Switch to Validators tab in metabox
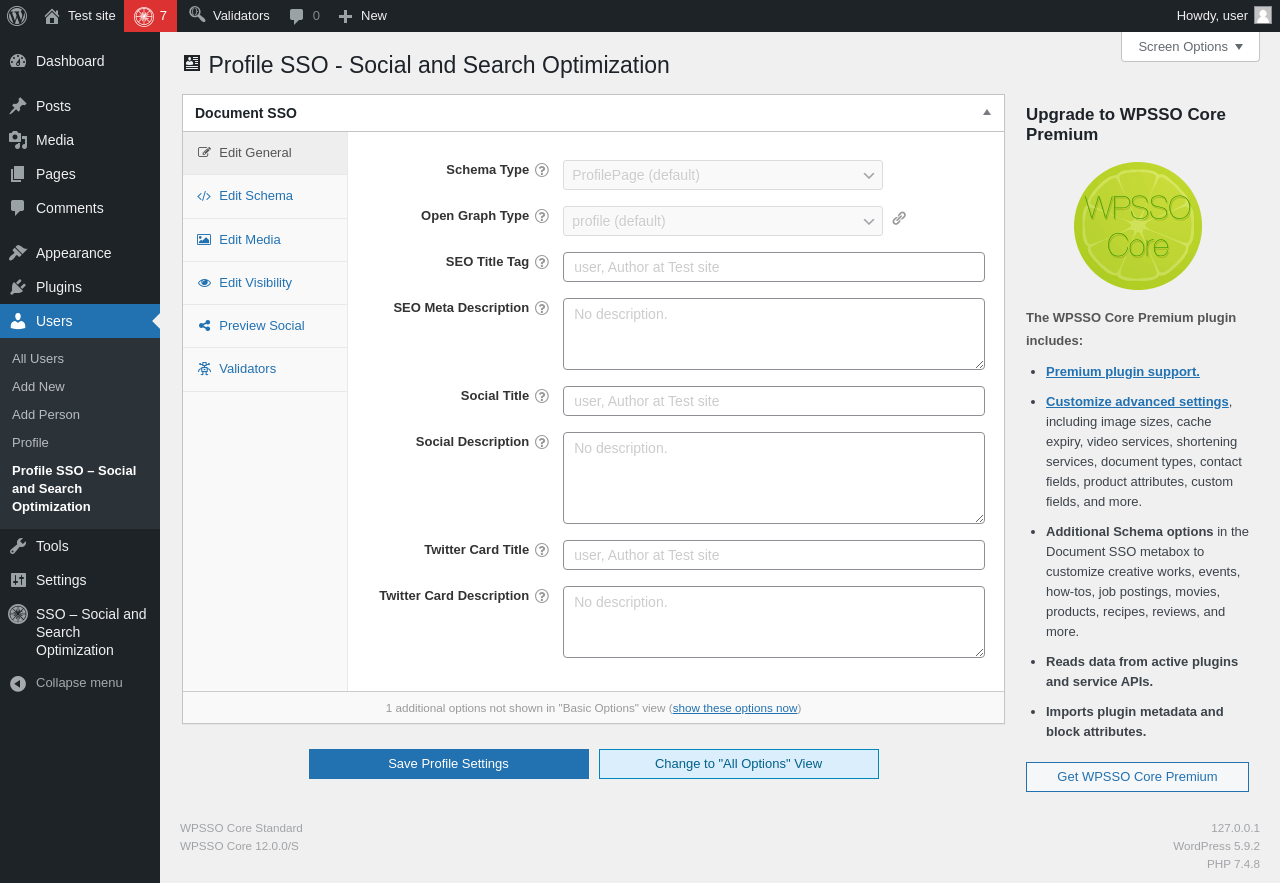The width and height of the screenshot is (1280, 883). click(x=265, y=369)
